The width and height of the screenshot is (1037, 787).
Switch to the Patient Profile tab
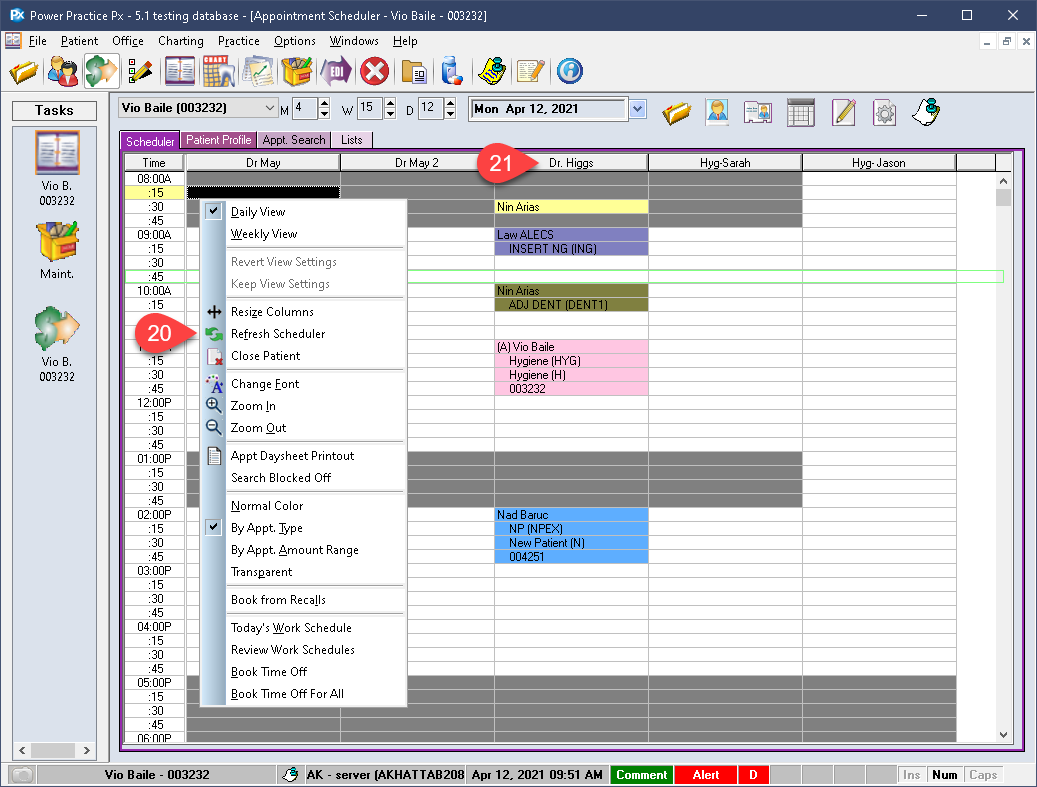(218, 140)
